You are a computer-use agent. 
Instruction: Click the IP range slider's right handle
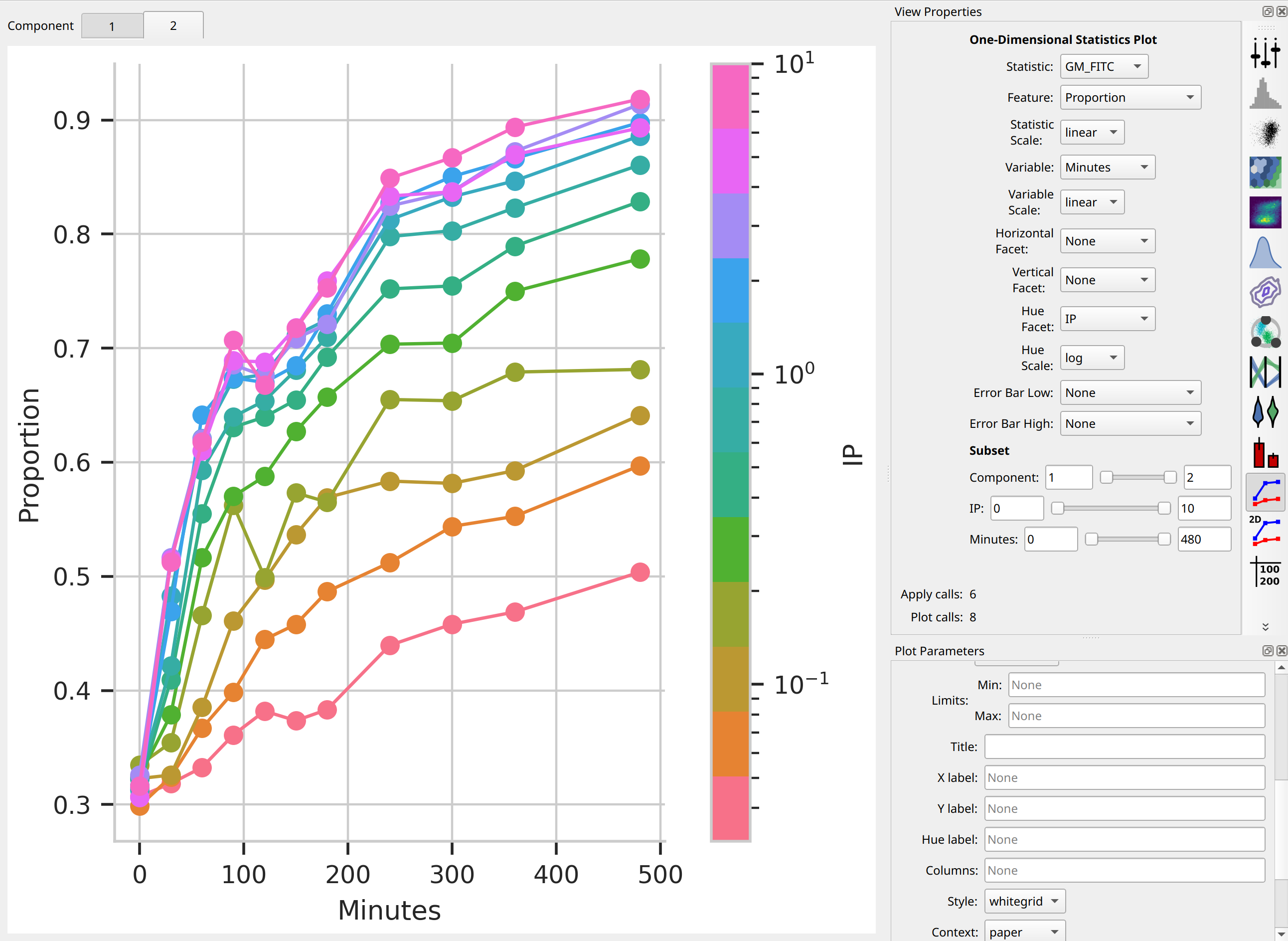click(x=1164, y=508)
